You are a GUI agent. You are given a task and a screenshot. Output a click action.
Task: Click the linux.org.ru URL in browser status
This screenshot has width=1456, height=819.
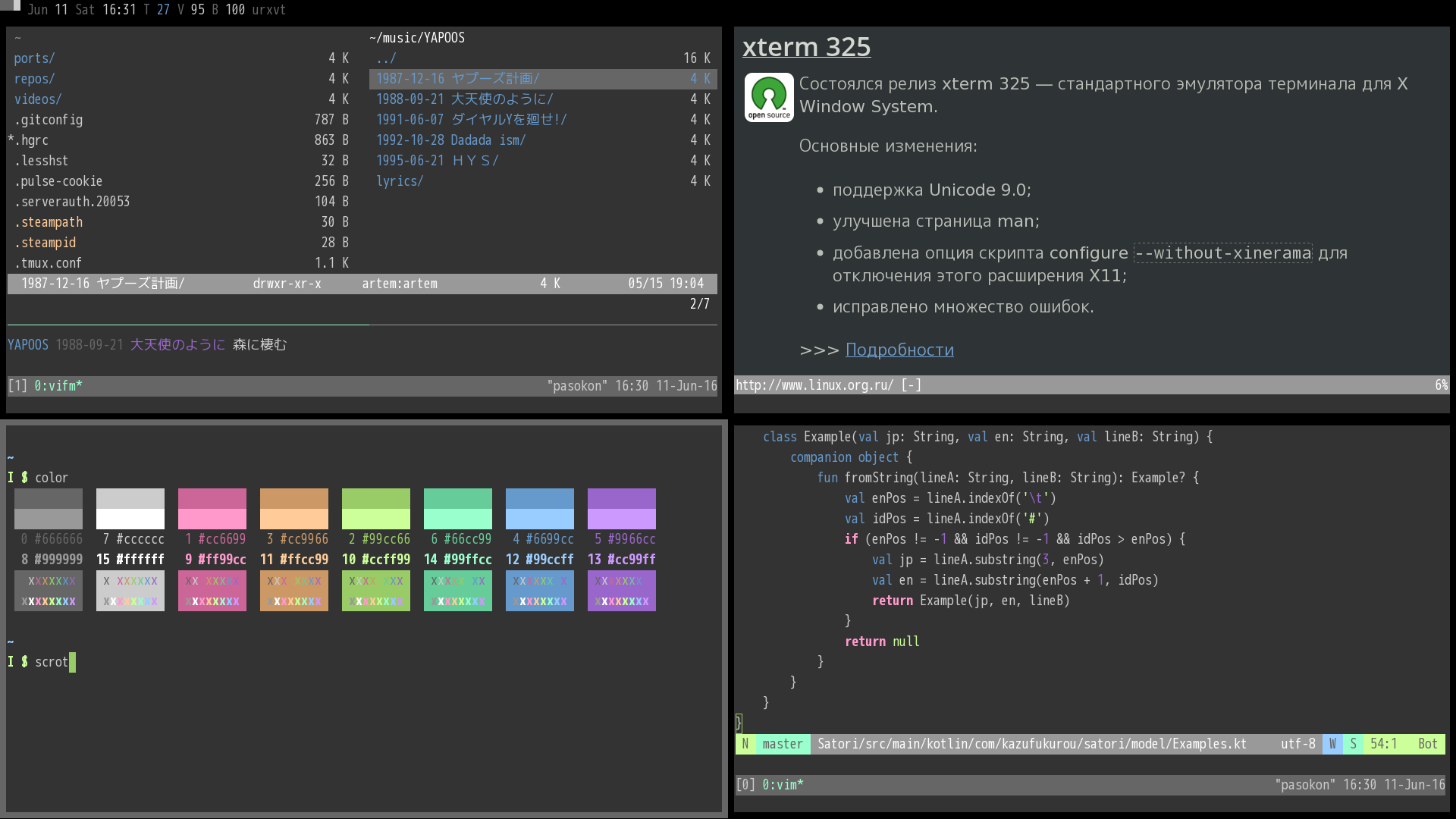point(814,385)
